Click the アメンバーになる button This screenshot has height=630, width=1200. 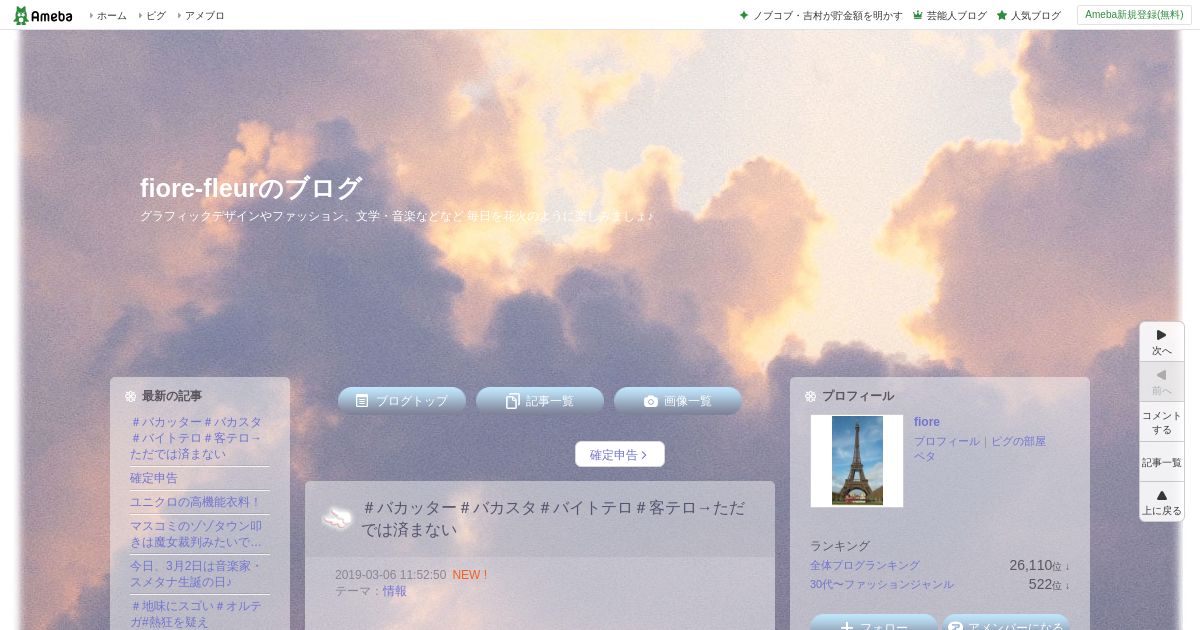(x=1006, y=623)
